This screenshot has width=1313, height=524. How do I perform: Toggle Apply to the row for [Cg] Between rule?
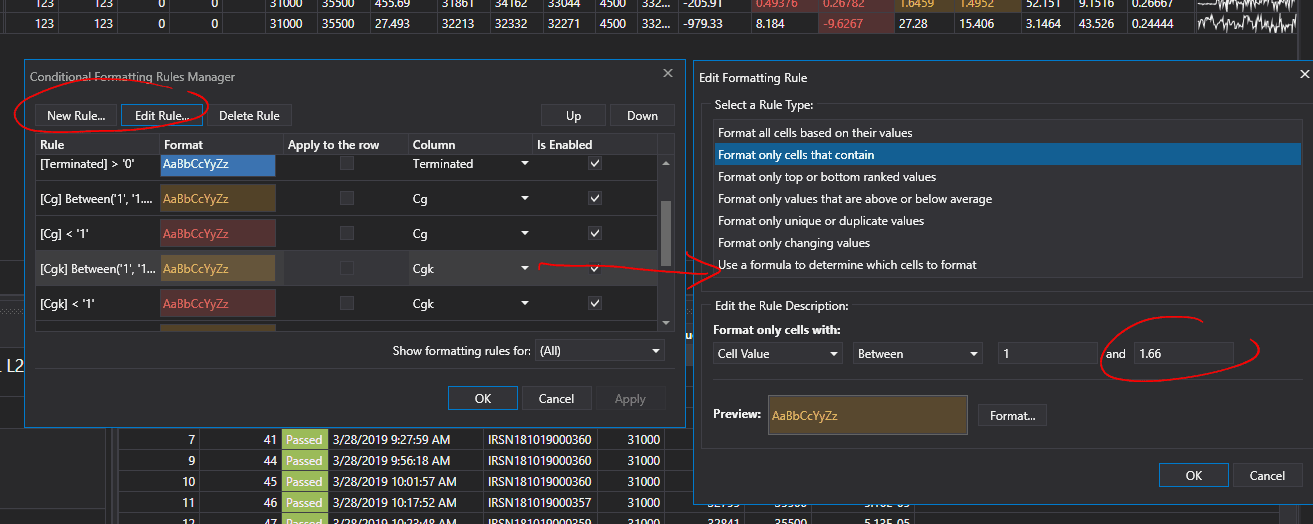click(346, 199)
